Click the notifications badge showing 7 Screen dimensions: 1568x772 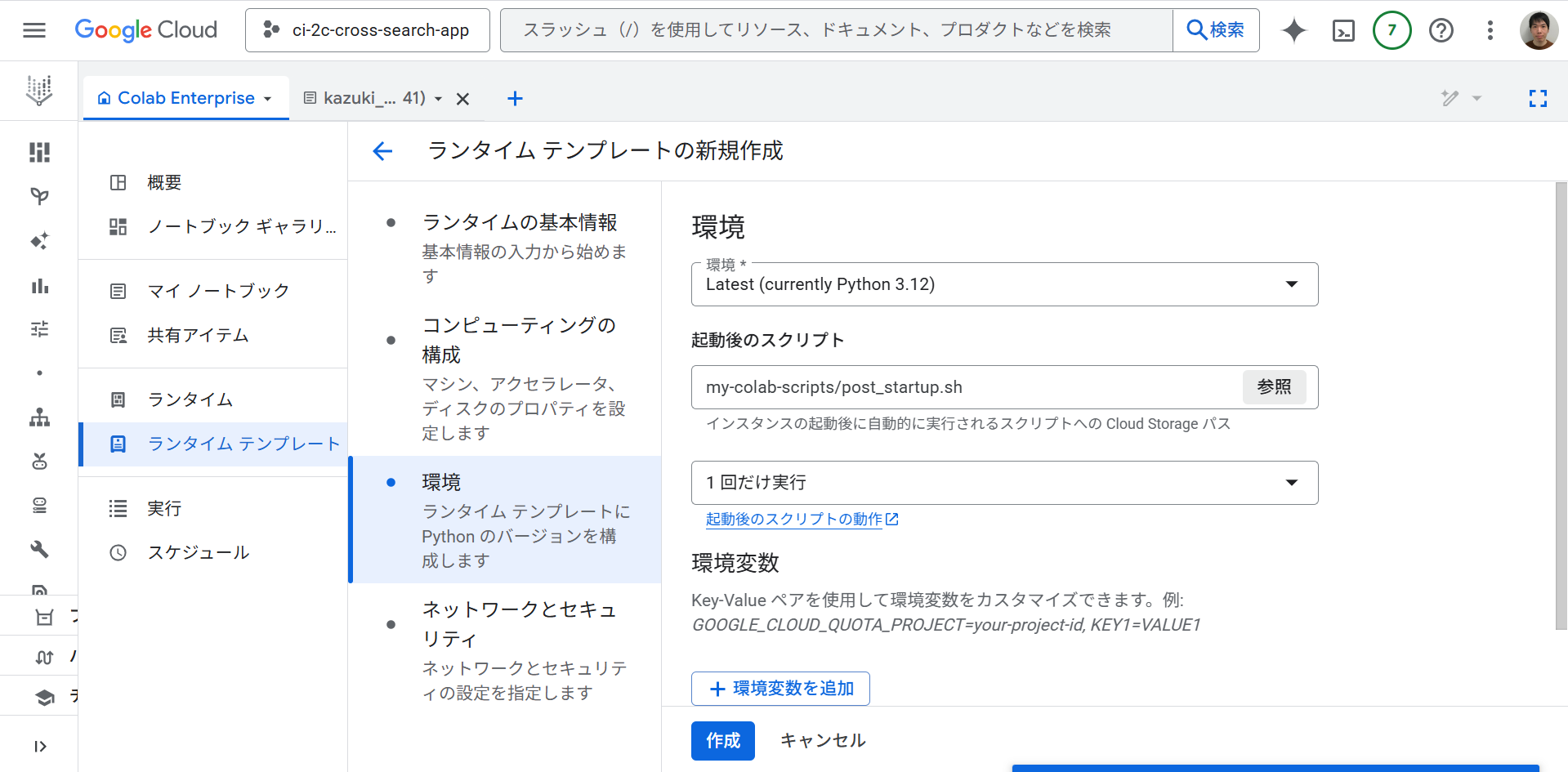(x=1392, y=30)
